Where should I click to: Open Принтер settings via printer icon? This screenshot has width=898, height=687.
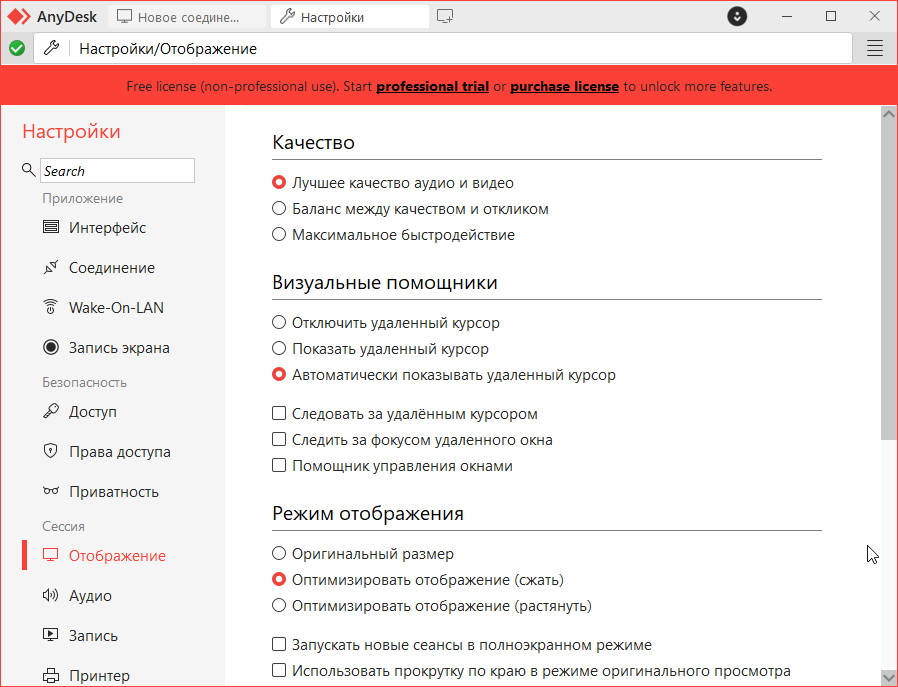pos(51,676)
